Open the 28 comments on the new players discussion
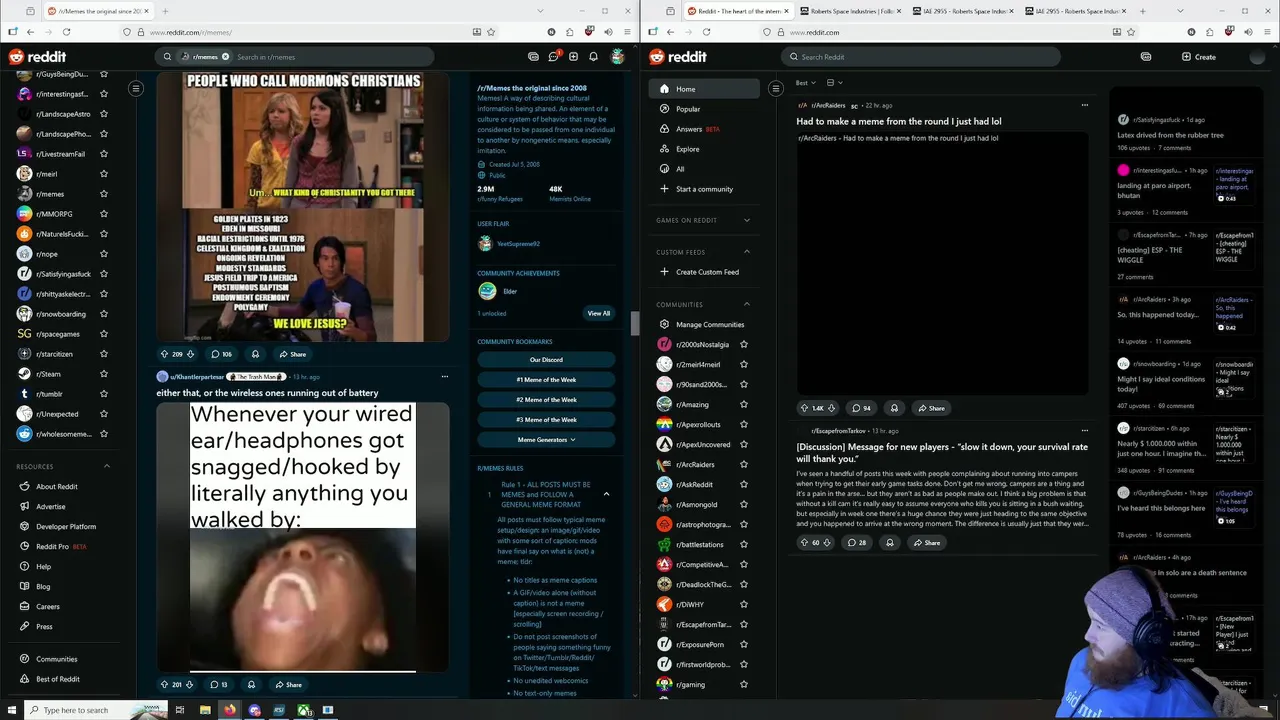The width and height of the screenshot is (1280, 720). point(857,542)
